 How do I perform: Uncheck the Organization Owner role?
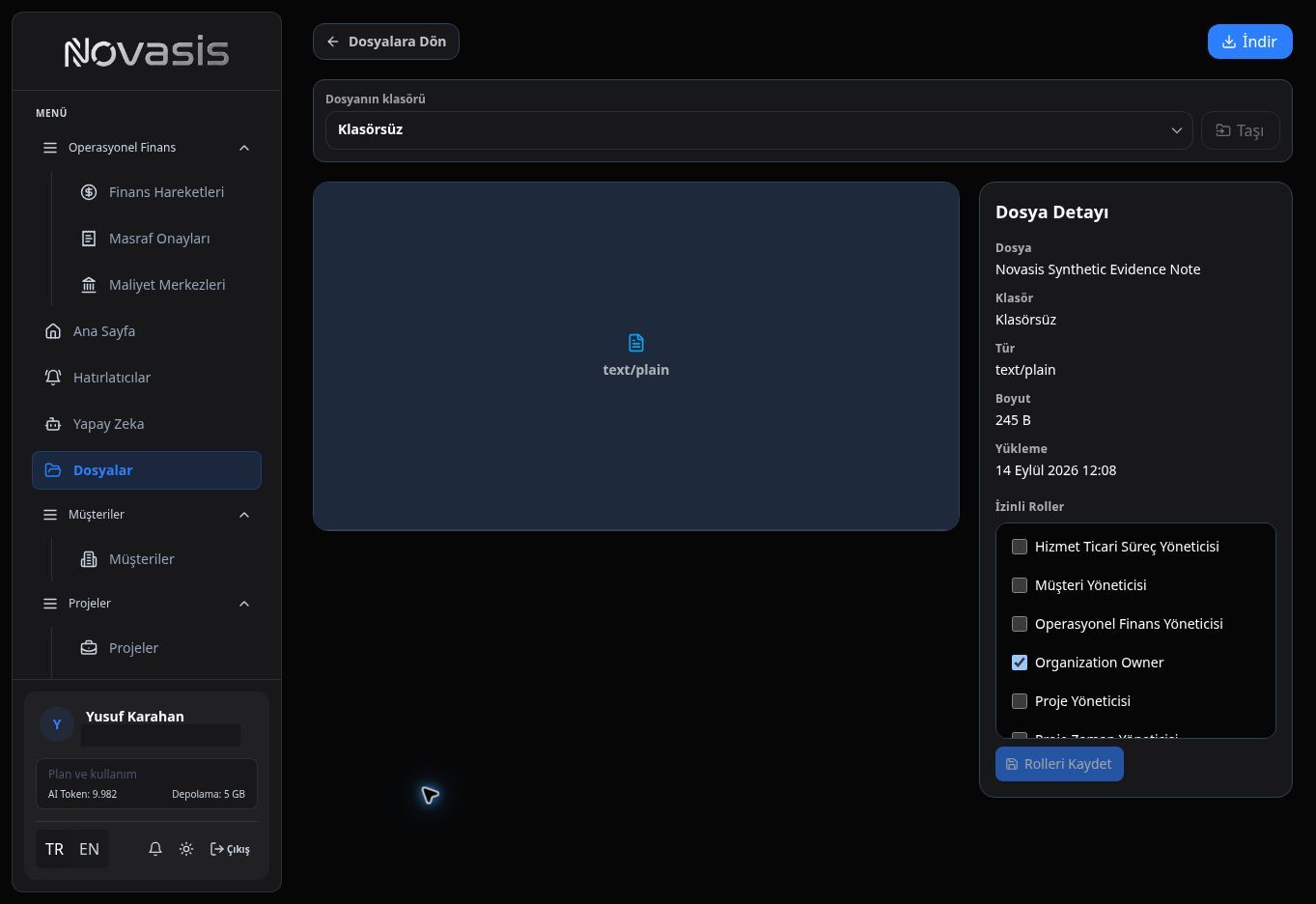click(x=1019, y=663)
